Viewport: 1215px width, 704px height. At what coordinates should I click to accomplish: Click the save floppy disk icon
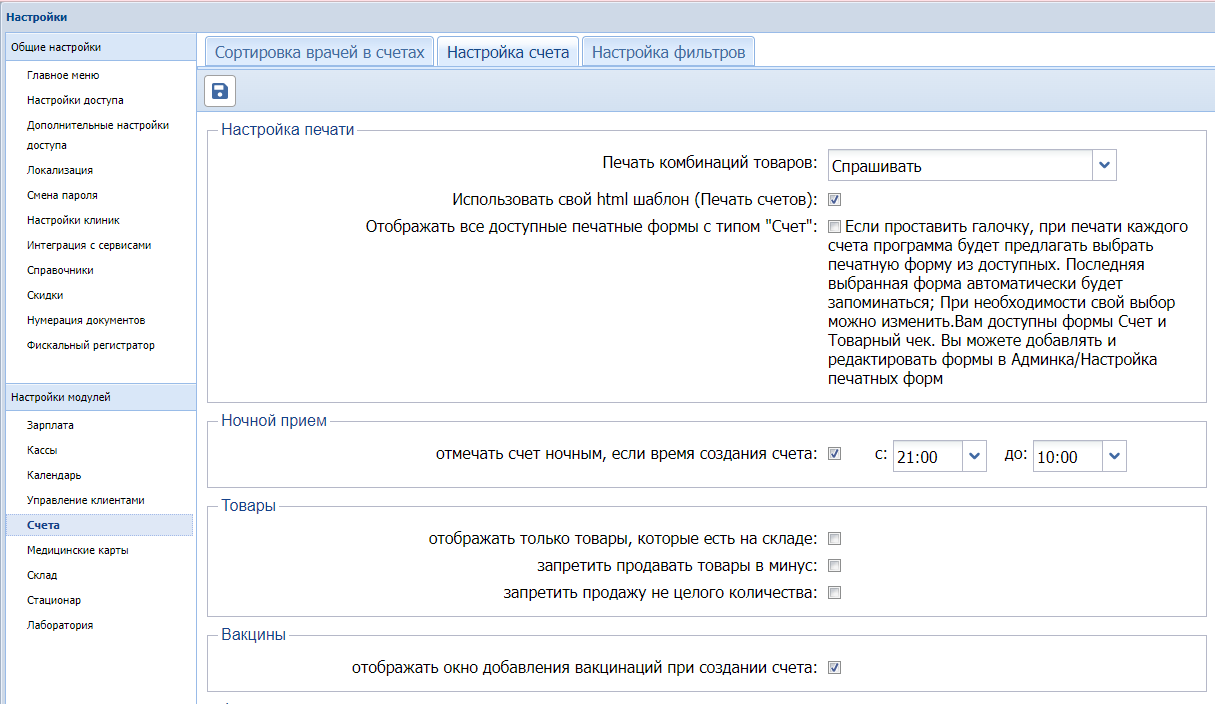click(220, 91)
